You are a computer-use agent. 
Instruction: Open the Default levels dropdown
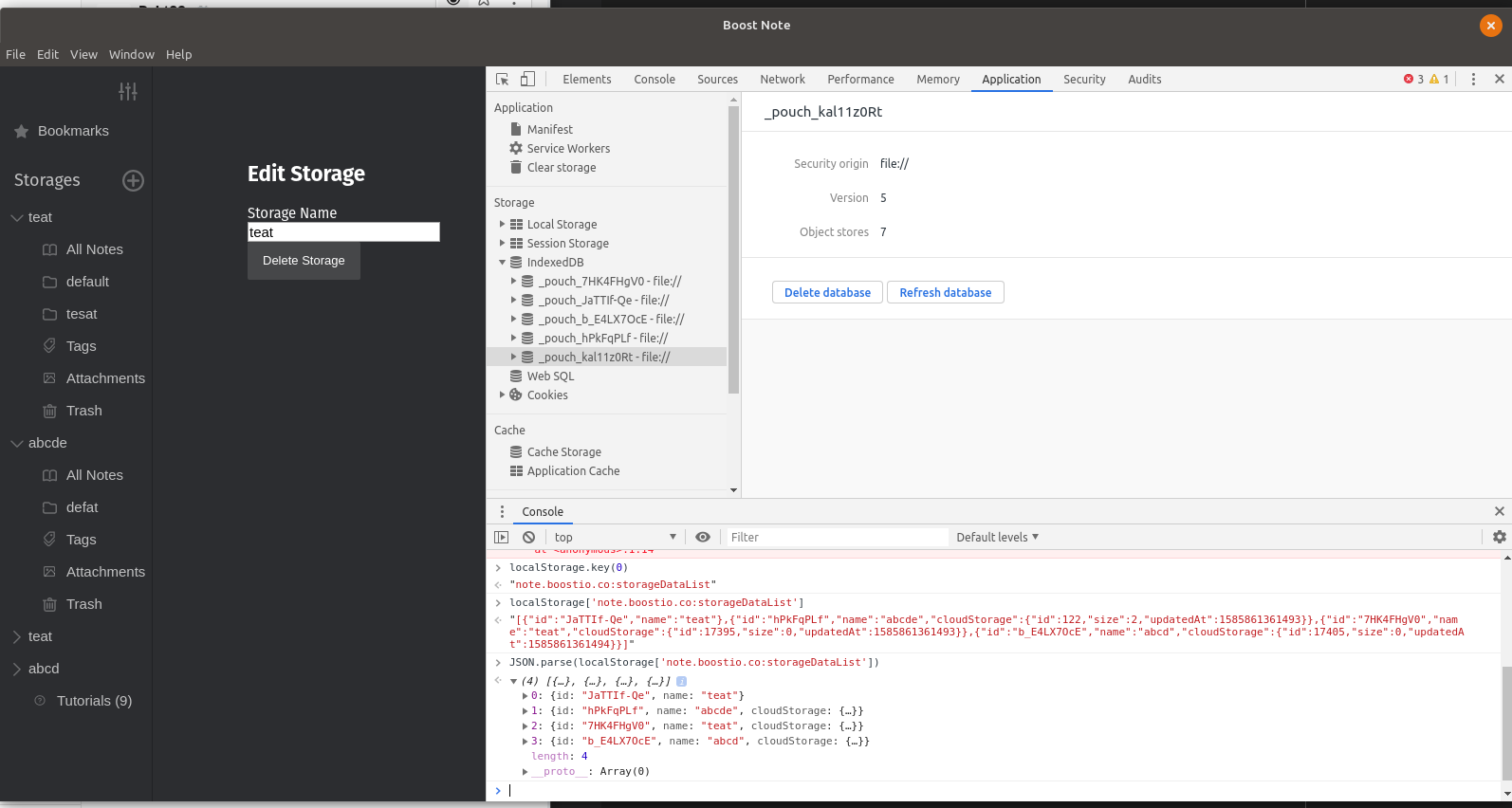coord(998,537)
